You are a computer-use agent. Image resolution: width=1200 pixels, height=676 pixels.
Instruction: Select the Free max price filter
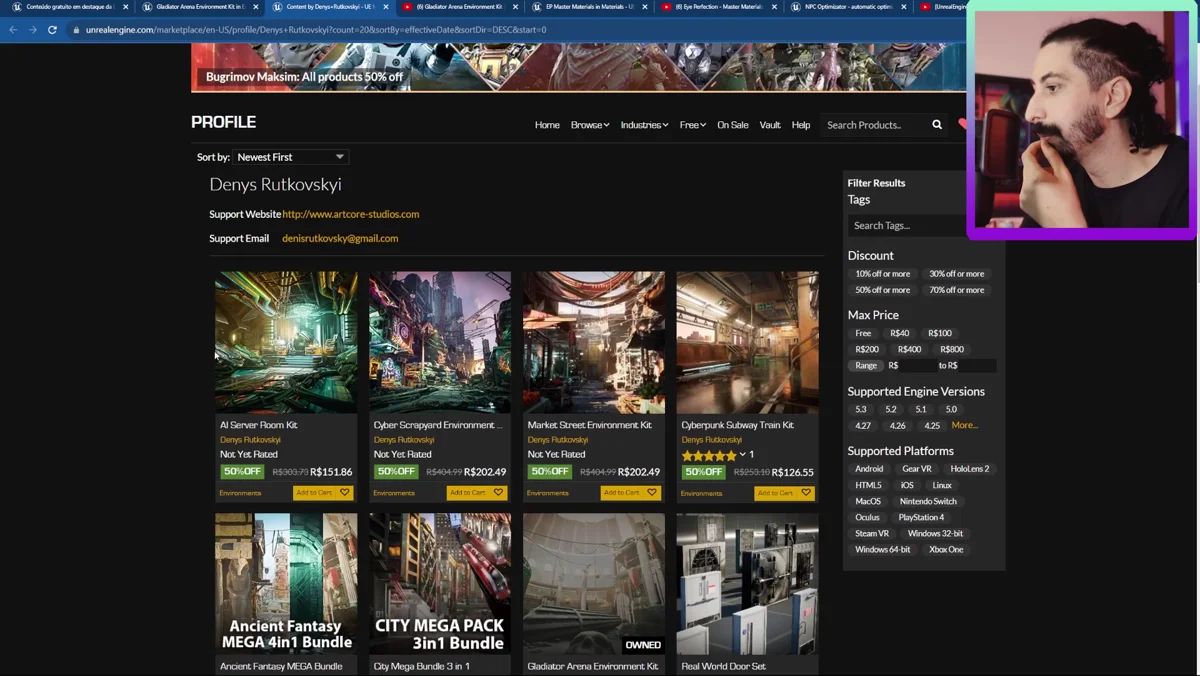tap(863, 334)
